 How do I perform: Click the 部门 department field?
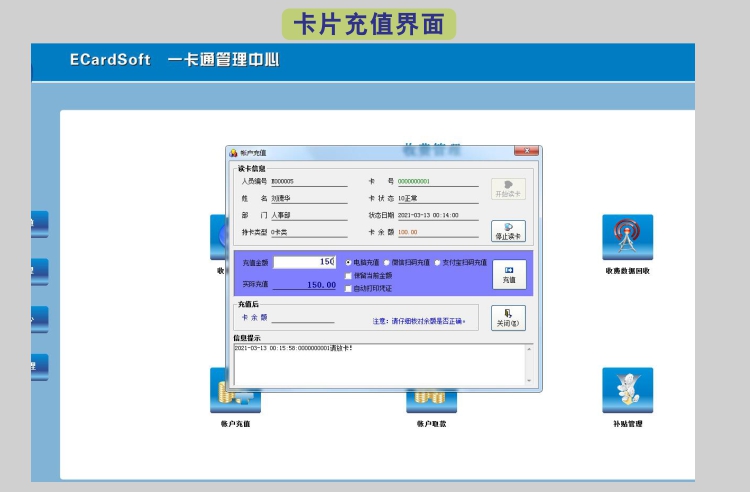[x=308, y=215]
